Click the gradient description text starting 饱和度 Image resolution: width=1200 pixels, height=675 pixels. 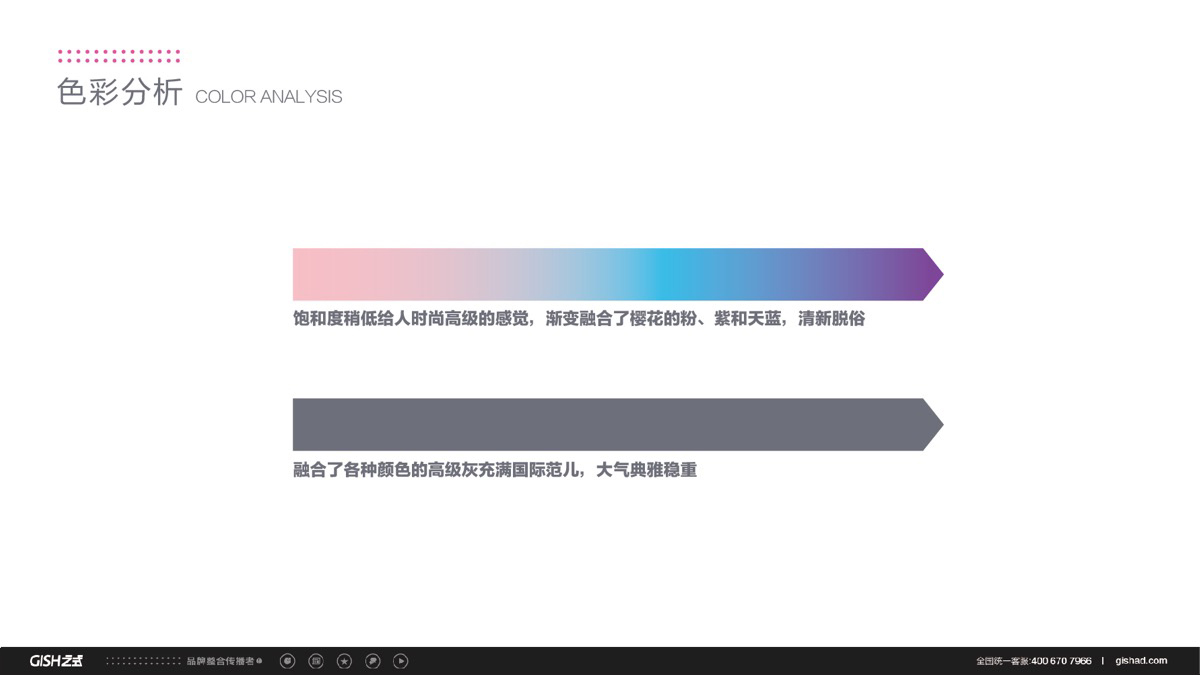(578, 320)
